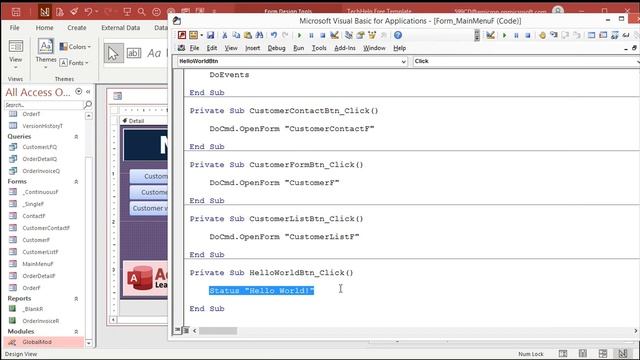640x360 pixels.
Task: Open the VBA Add-Ins menu
Action: point(345,48)
